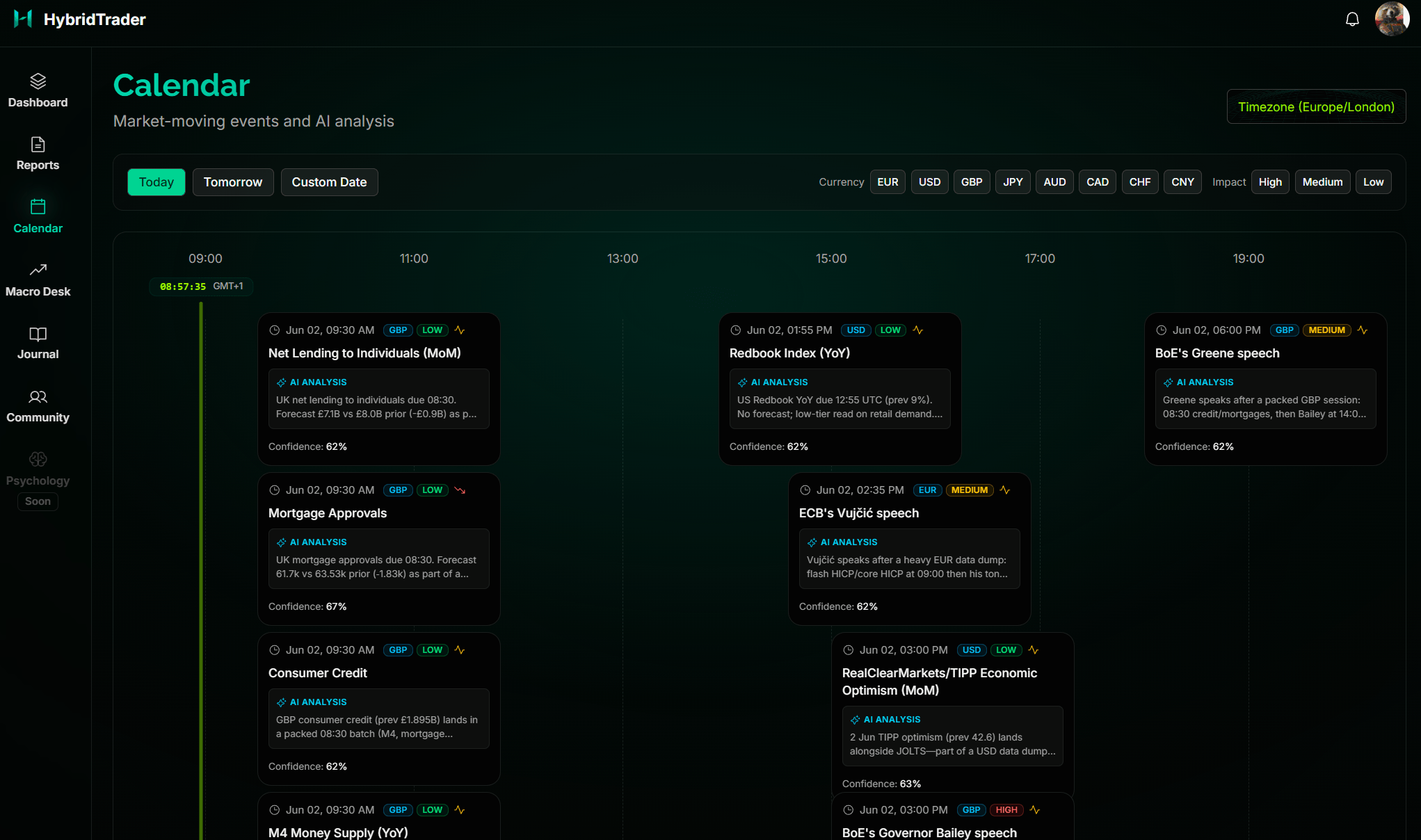
Task: Toggle the USD currency filter
Action: point(929,182)
